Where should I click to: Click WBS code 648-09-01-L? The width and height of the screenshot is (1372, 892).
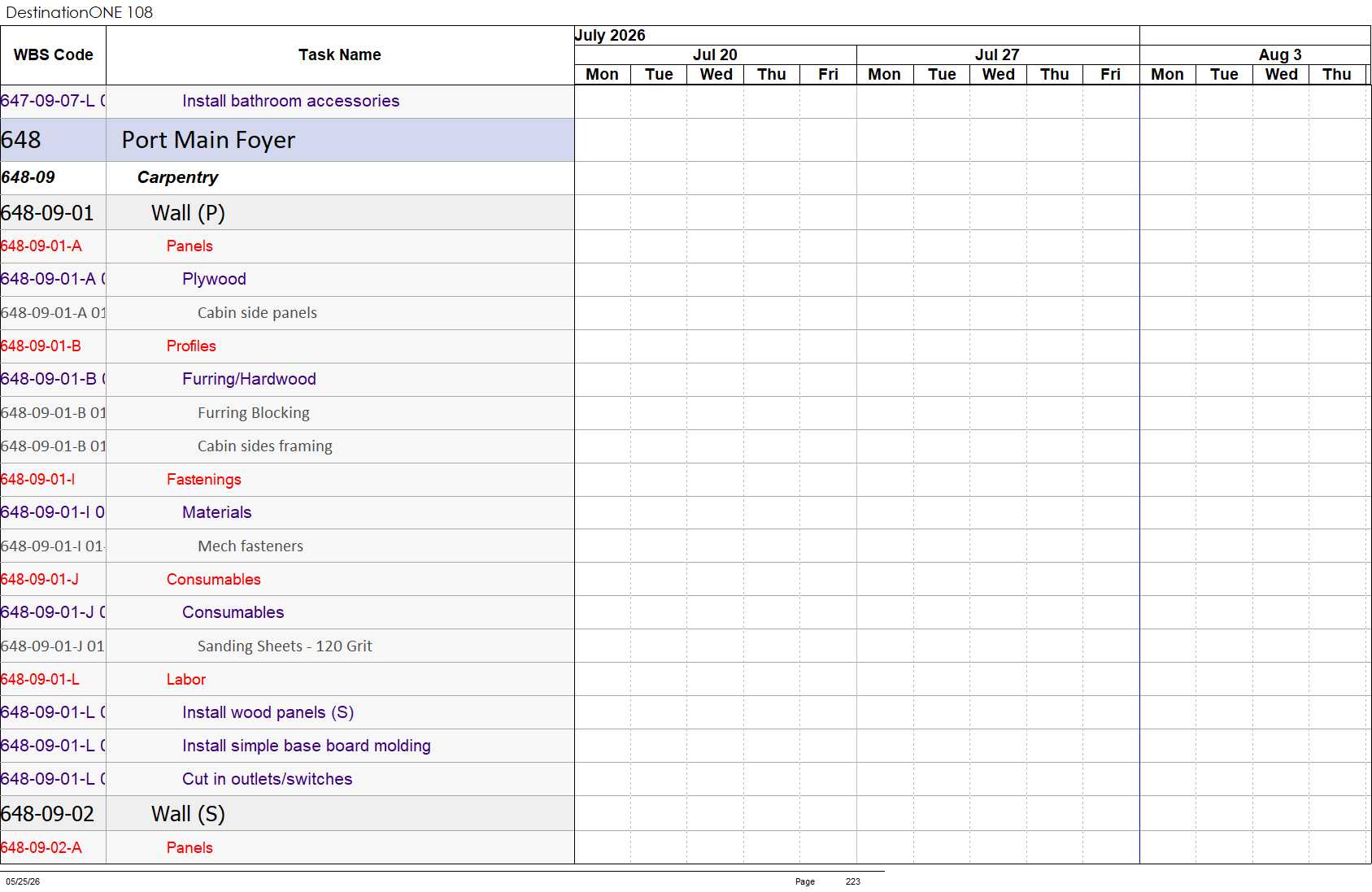[40, 679]
